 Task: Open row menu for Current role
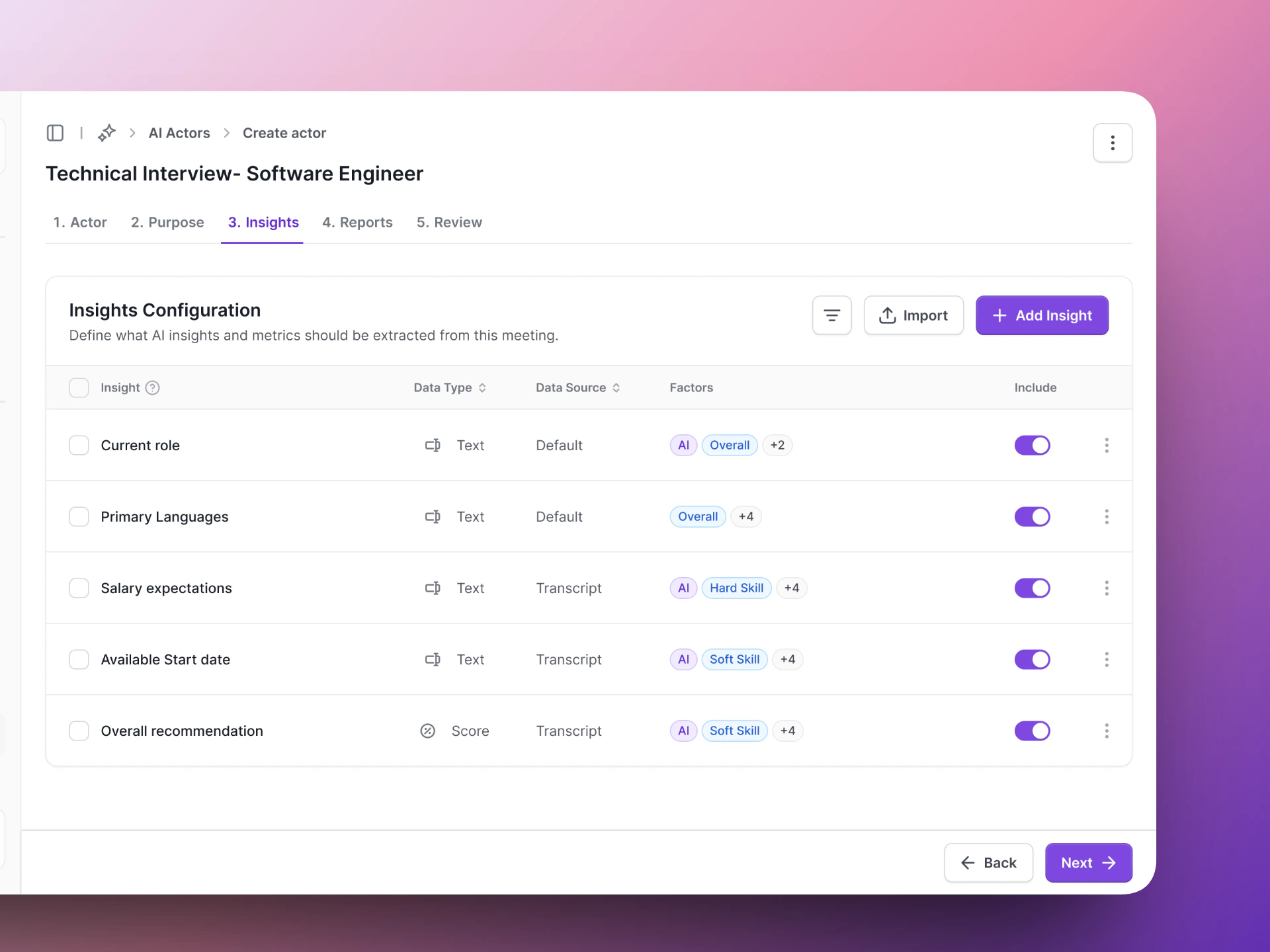(x=1106, y=446)
